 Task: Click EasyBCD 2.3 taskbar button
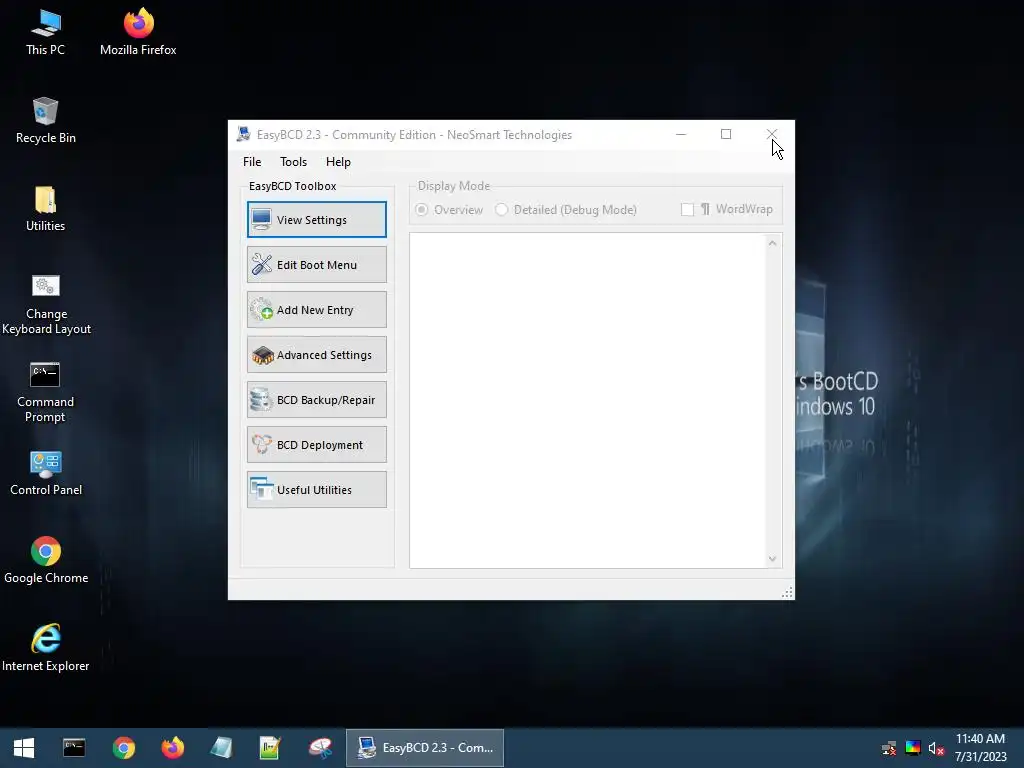click(x=425, y=748)
